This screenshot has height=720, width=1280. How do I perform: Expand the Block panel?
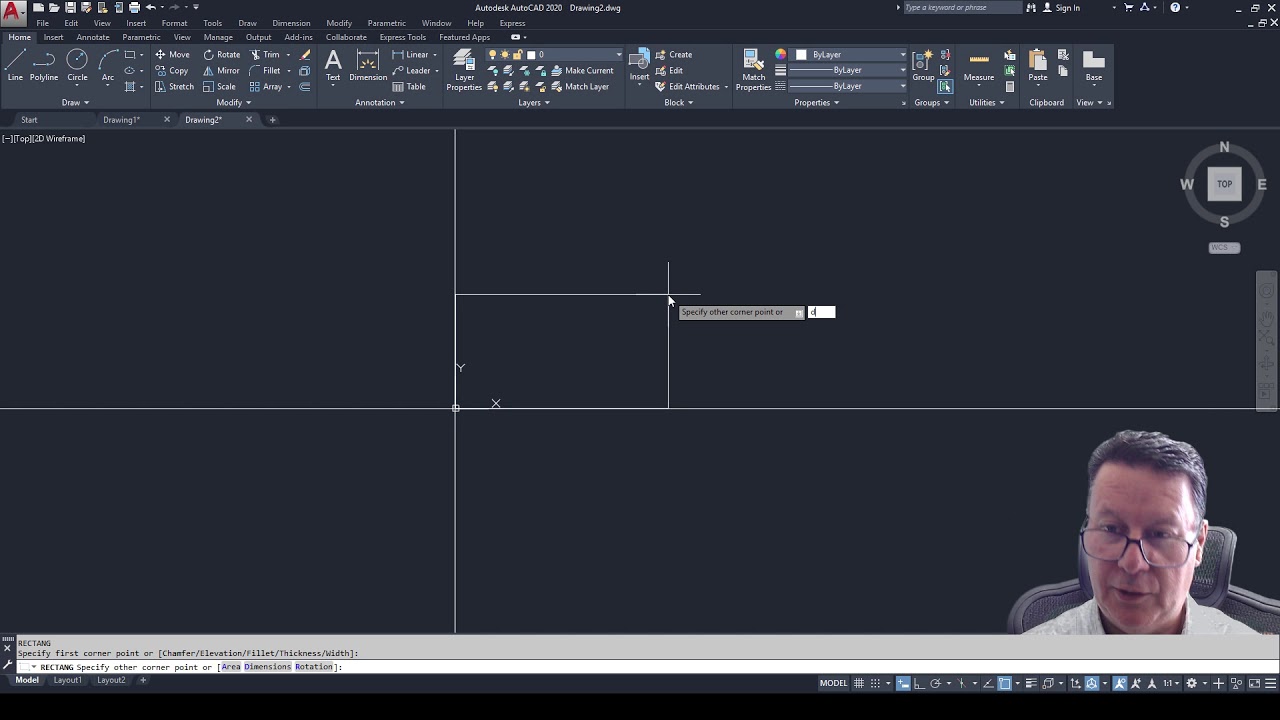click(679, 102)
